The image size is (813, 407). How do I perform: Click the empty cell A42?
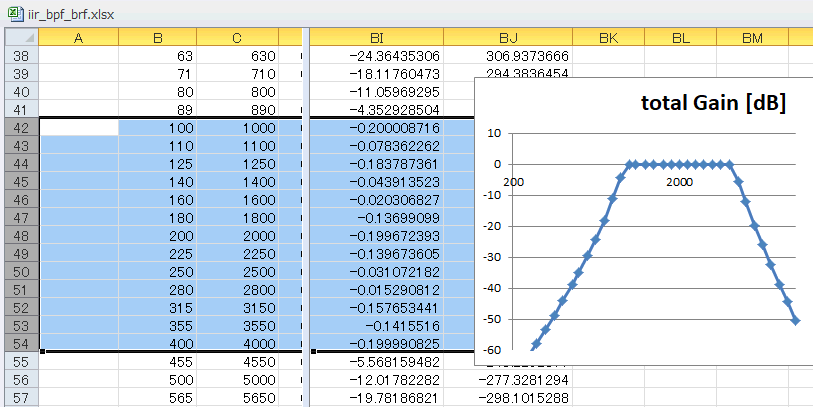(x=78, y=128)
